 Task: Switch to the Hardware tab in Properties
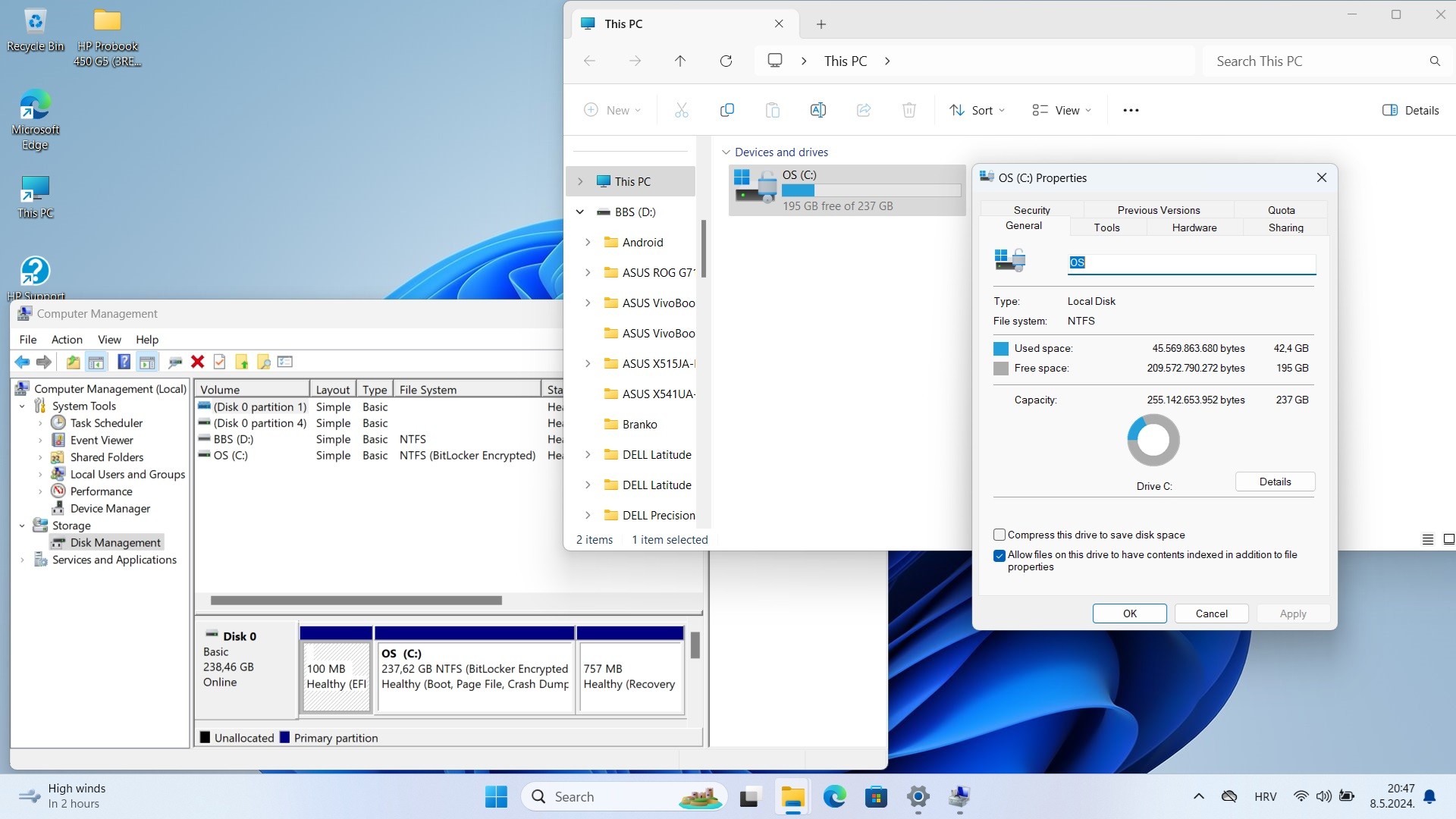click(x=1194, y=227)
